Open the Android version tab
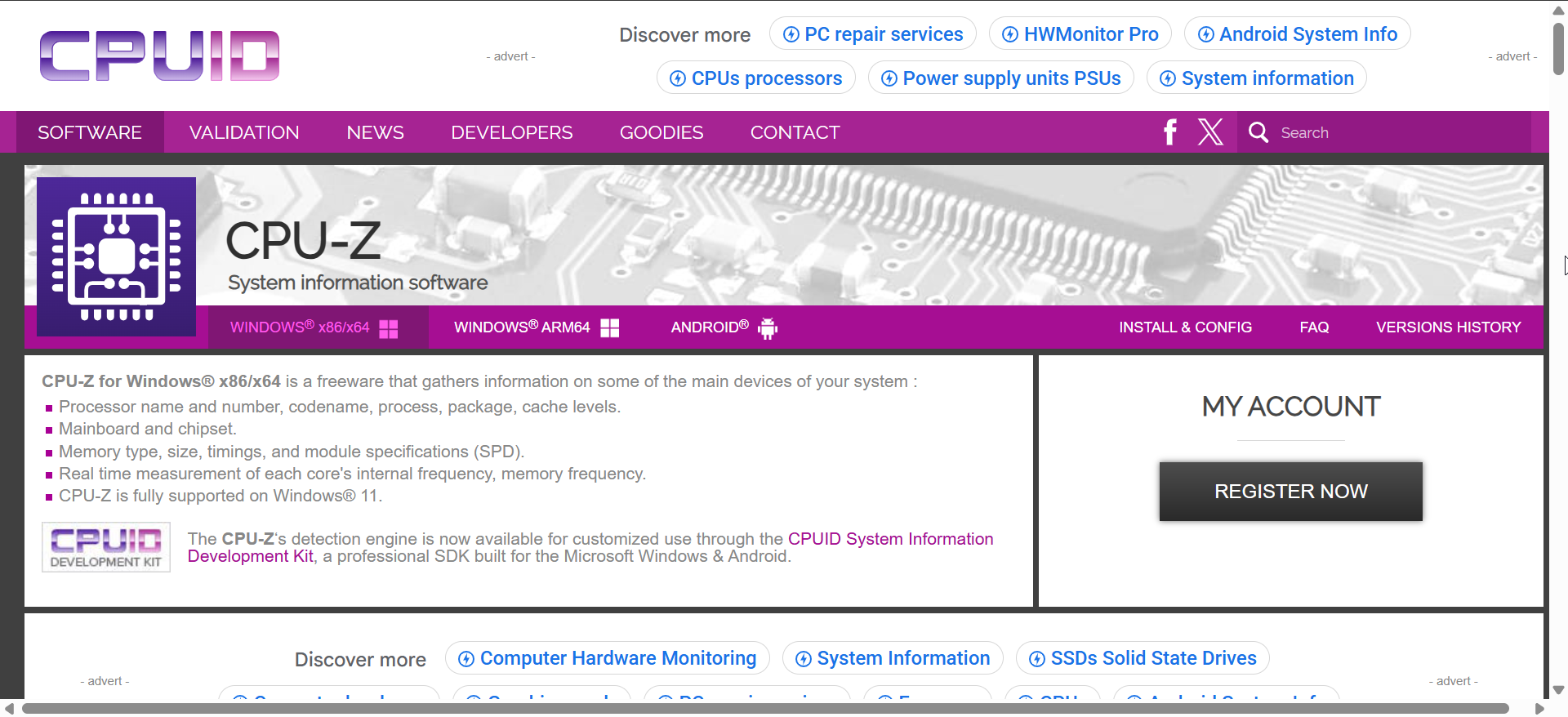Image resolution: width=1568 pixels, height=717 pixels. click(x=724, y=327)
